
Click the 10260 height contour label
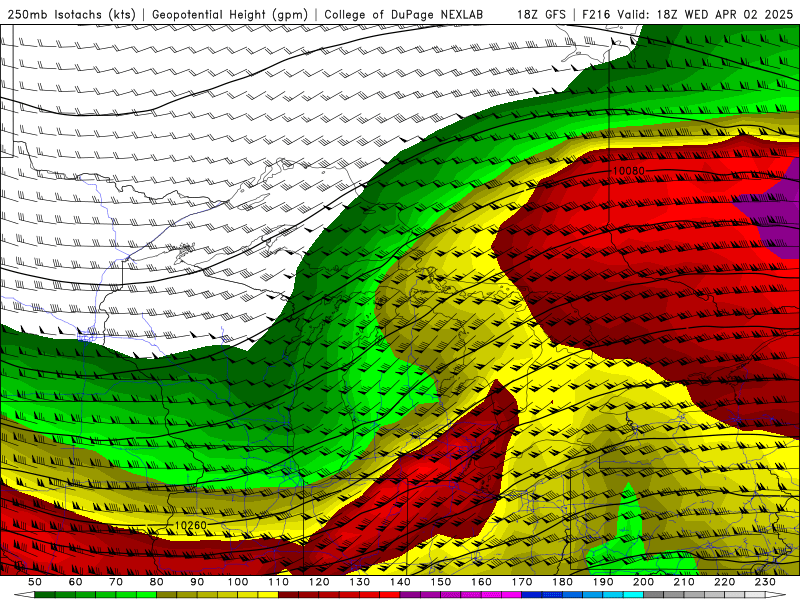click(x=190, y=526)
